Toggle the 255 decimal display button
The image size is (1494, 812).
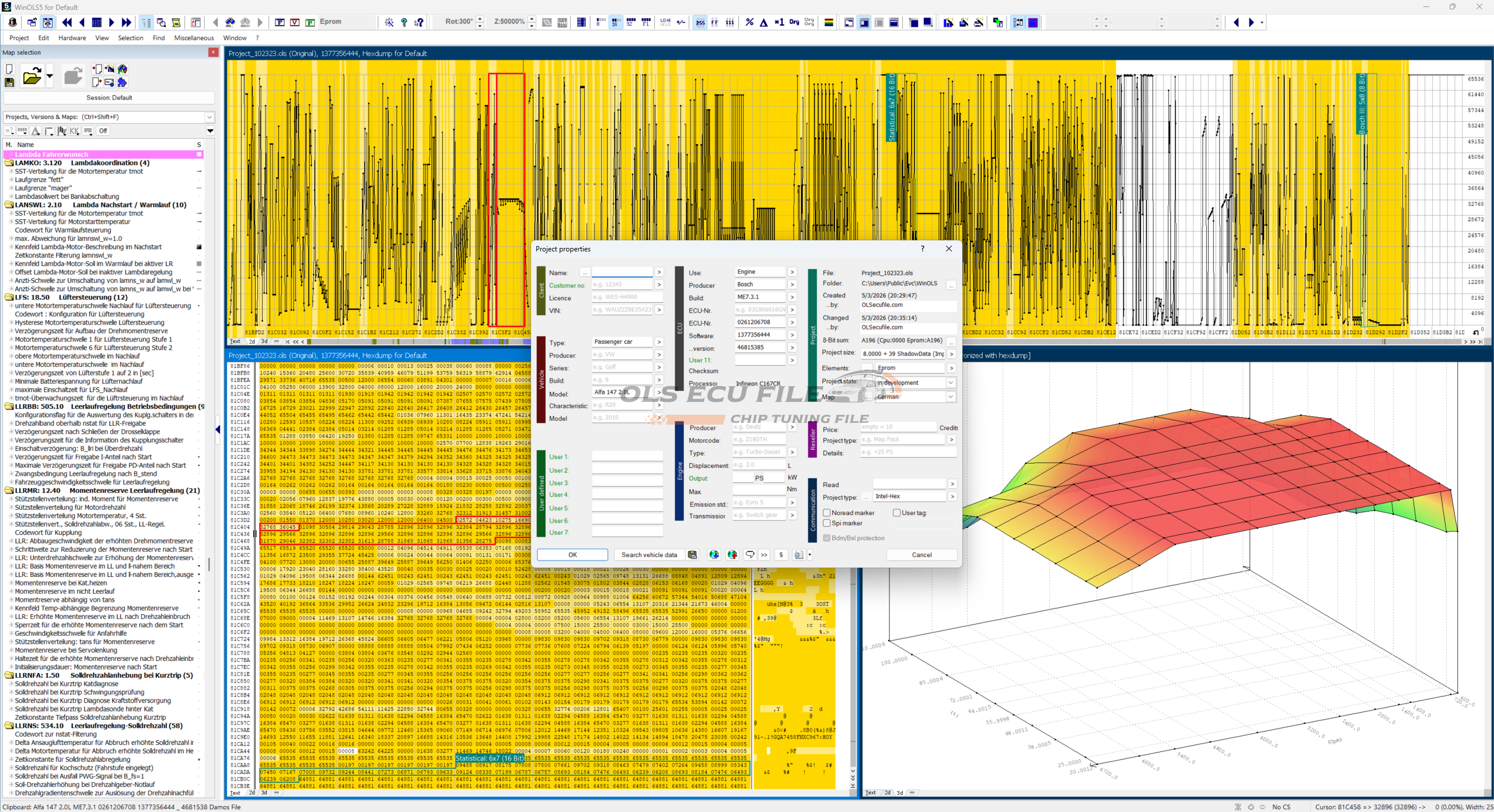click(700, 22)
